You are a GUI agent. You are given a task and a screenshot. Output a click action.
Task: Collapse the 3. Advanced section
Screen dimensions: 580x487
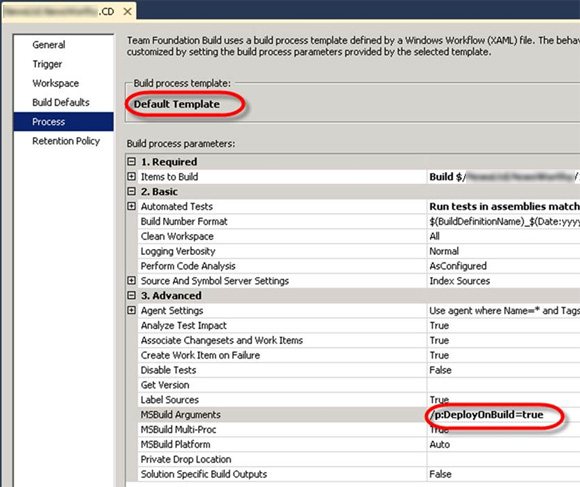click(x=131, y=295)
